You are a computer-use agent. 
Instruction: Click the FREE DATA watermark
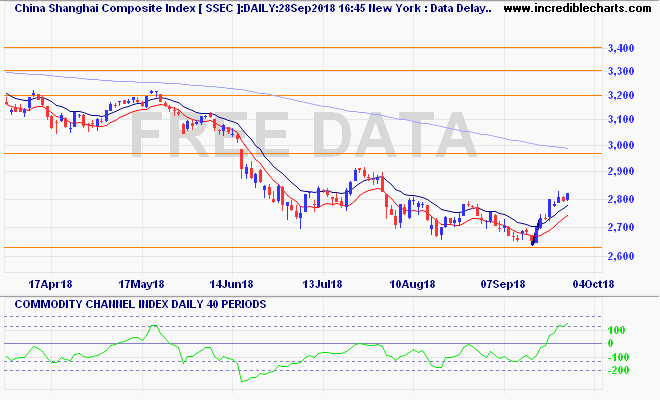tap(300, 135)
